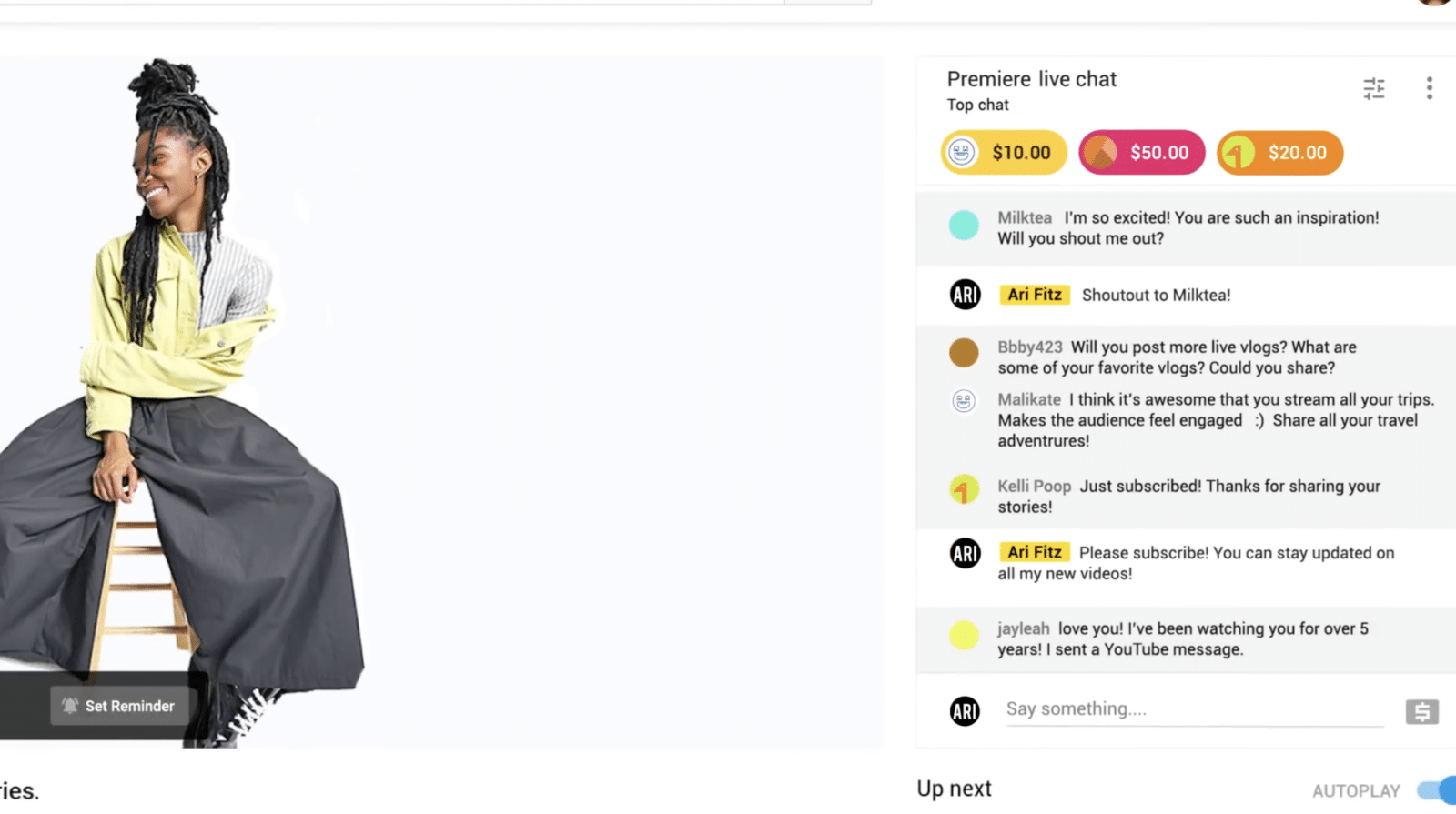Open the live chat three-dot menu

(x=1429, y=88)
